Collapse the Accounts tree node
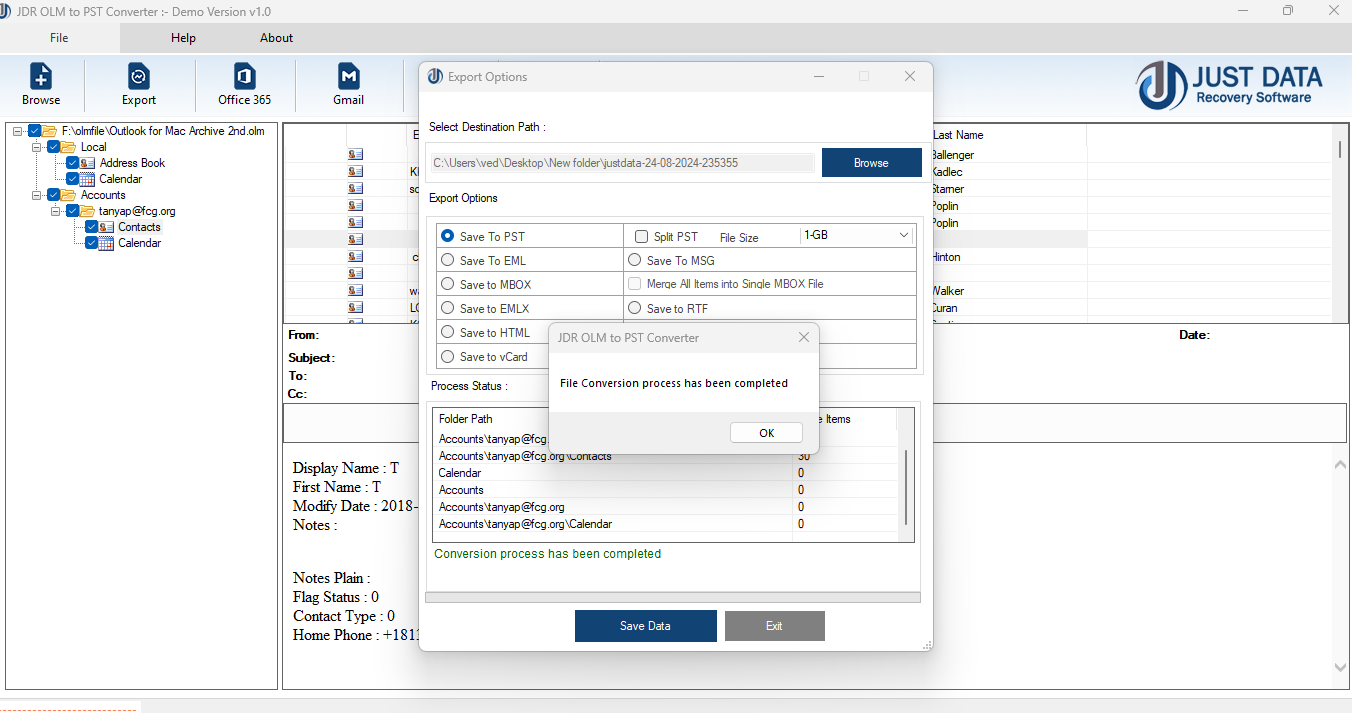This screenshot has height=713, width=1352. [x=37, y=195]
